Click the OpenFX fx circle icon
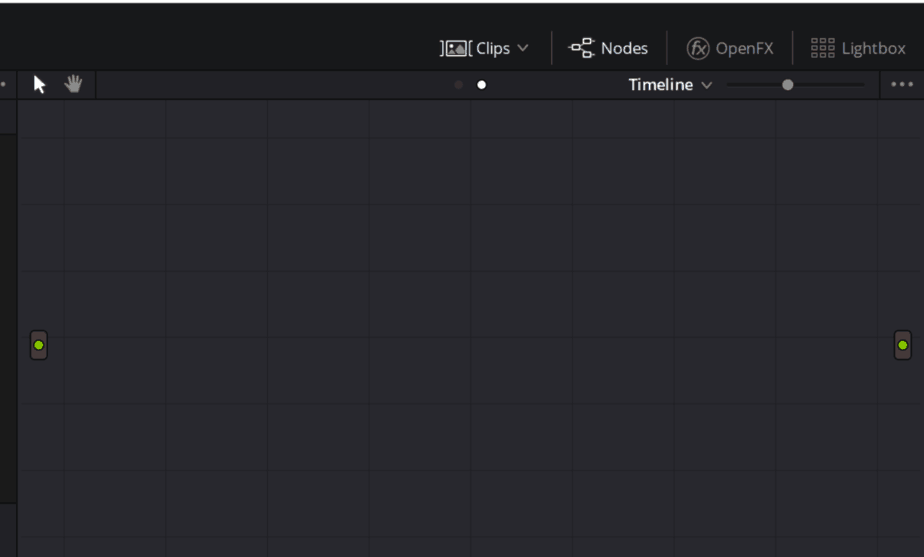The height and width of the screenshot is (557, 924). (x=698, y=48)
